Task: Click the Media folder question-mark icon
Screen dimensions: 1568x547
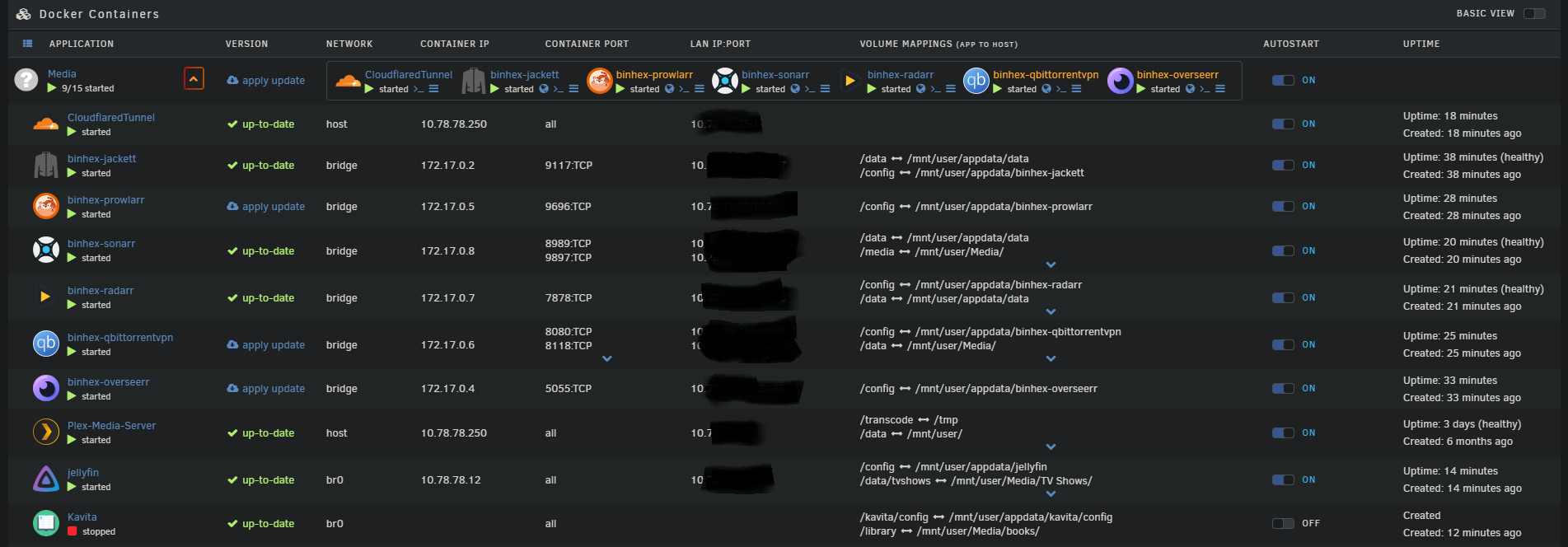Action: tap(26, 79)
